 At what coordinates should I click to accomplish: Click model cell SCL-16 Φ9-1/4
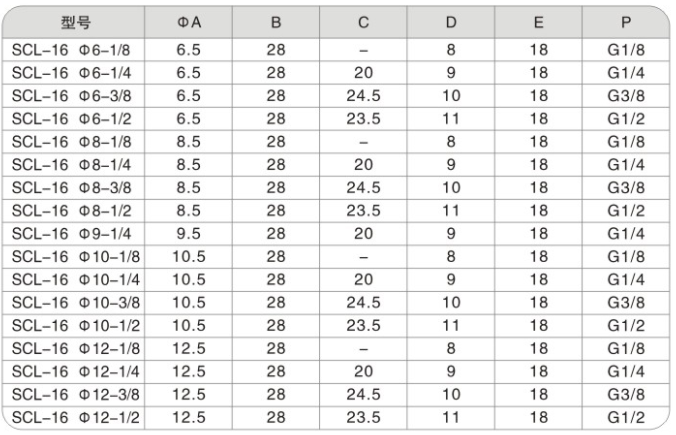click(x=73, y=234)
